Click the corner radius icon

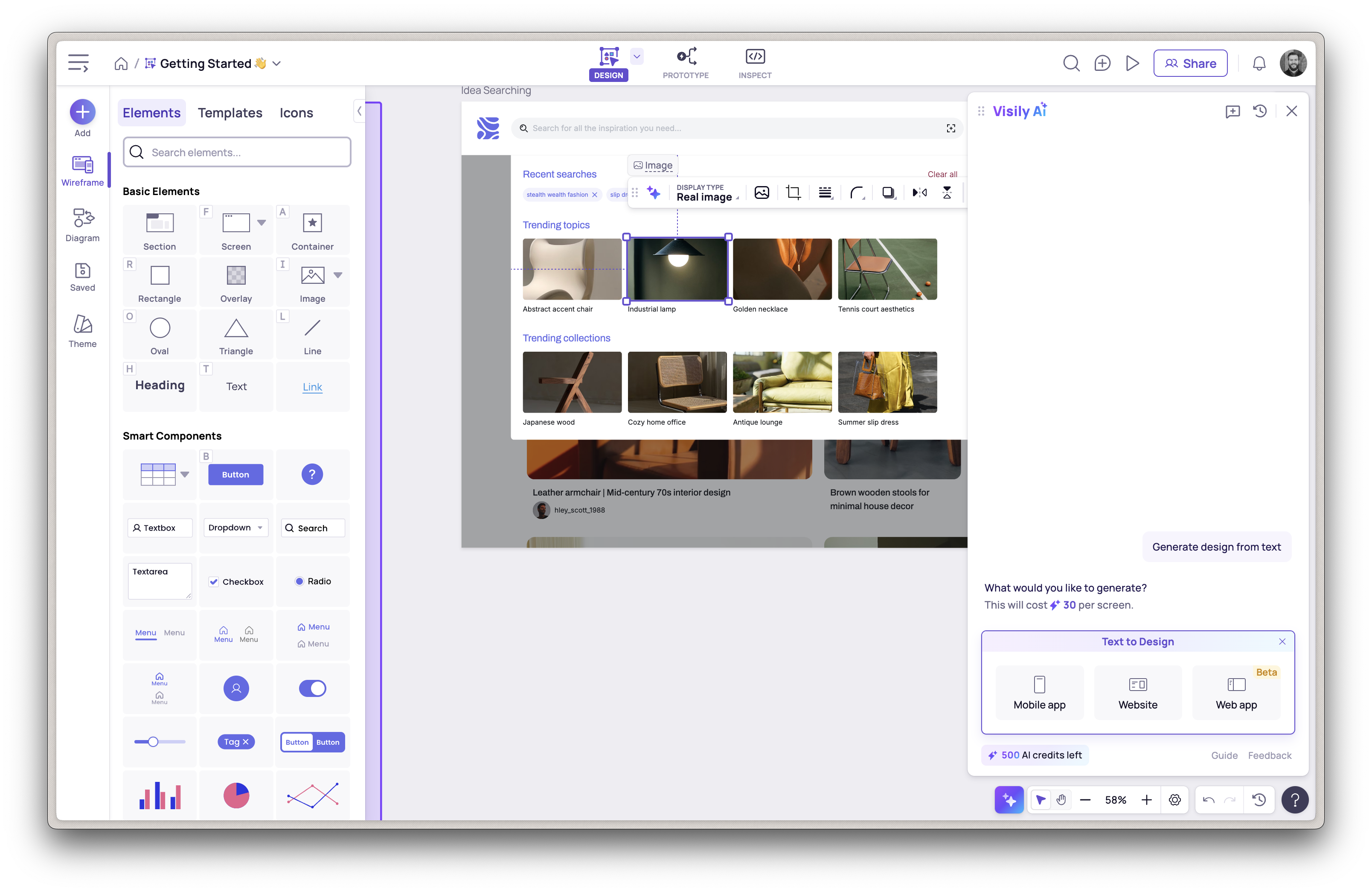click(x=857, y=192)
